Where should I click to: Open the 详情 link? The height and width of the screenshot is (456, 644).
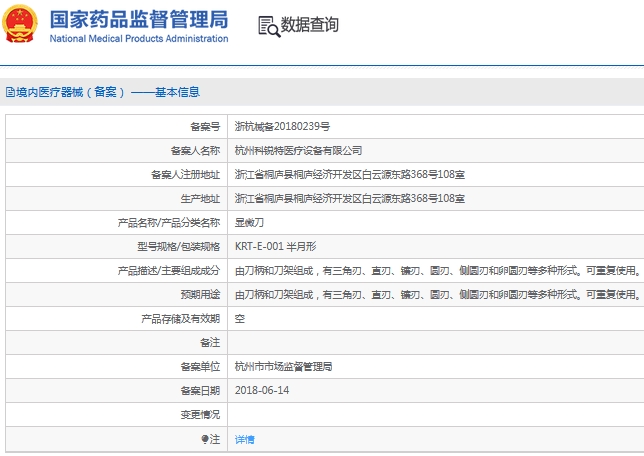244,440
